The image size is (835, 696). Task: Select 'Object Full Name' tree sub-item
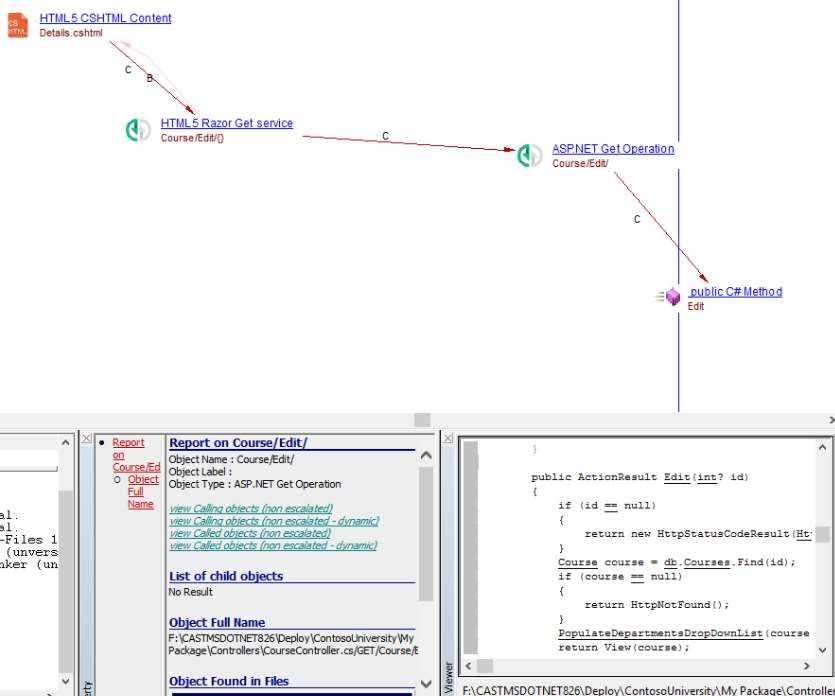(142, 492)
